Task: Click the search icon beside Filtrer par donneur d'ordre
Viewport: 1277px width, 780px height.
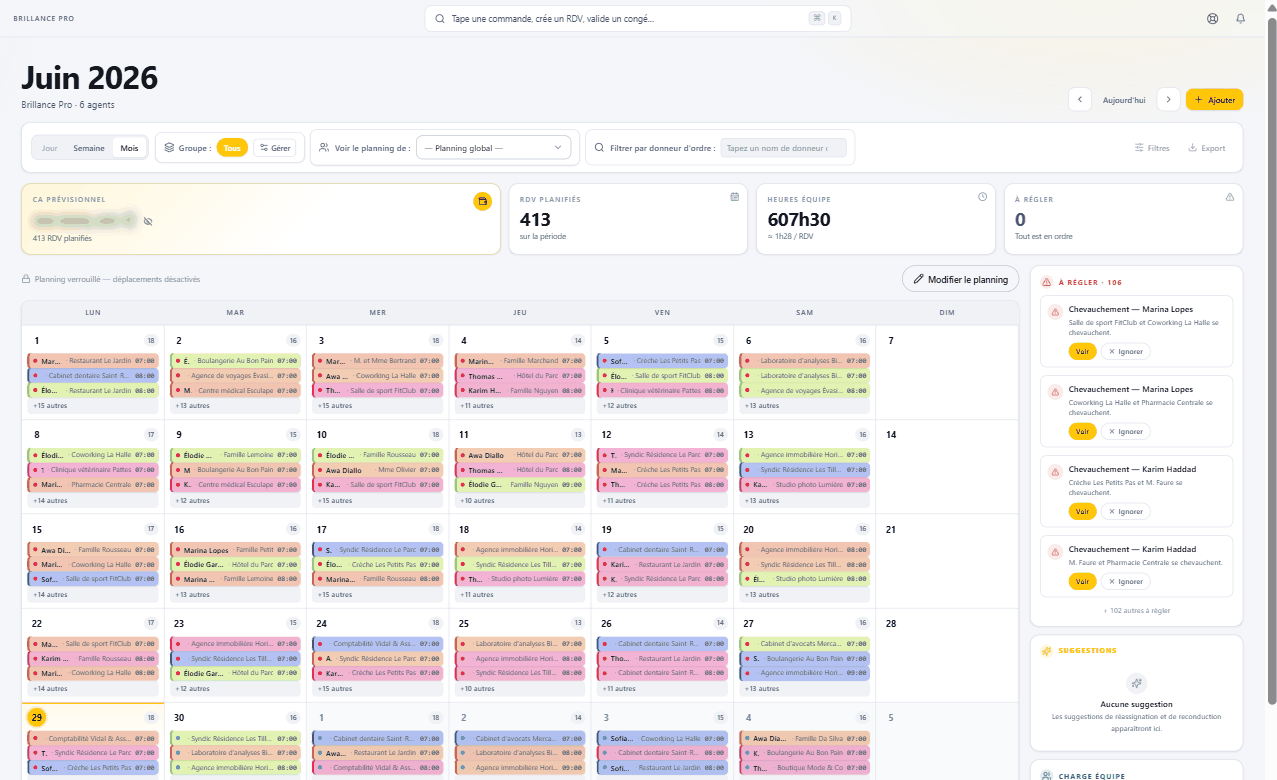Action: [600, 148]
